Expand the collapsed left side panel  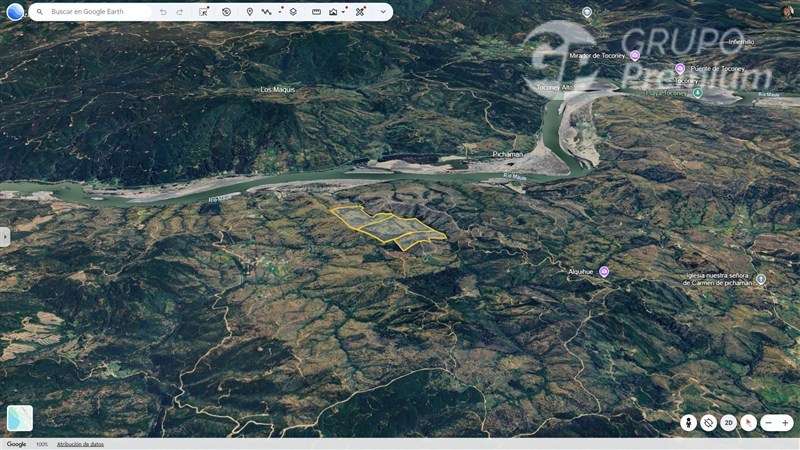(5, 237)
